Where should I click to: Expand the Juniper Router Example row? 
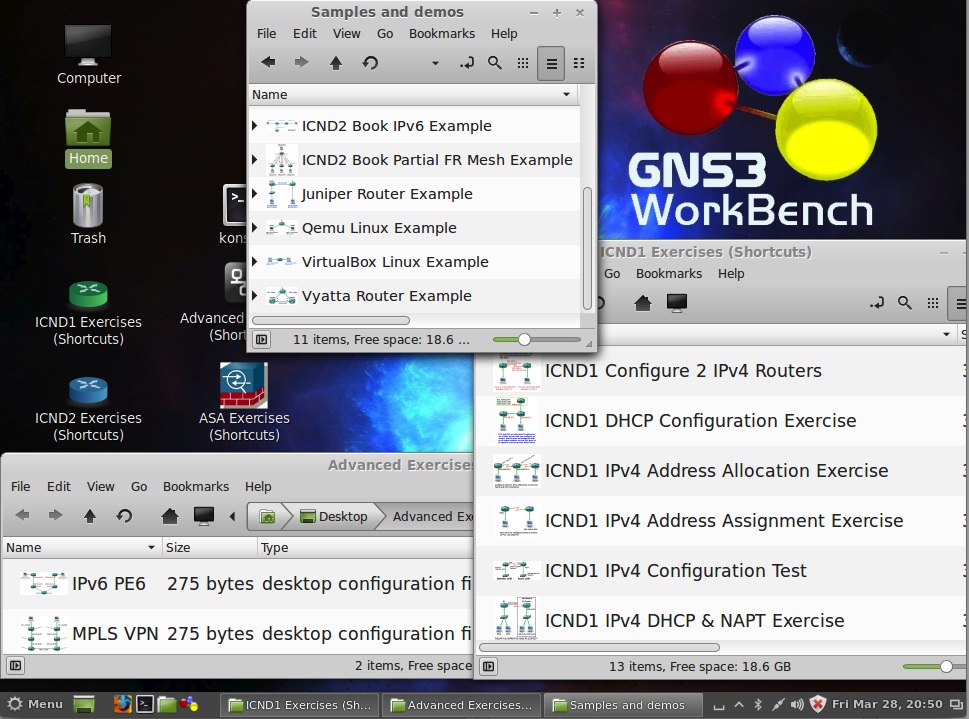[255, 194]
